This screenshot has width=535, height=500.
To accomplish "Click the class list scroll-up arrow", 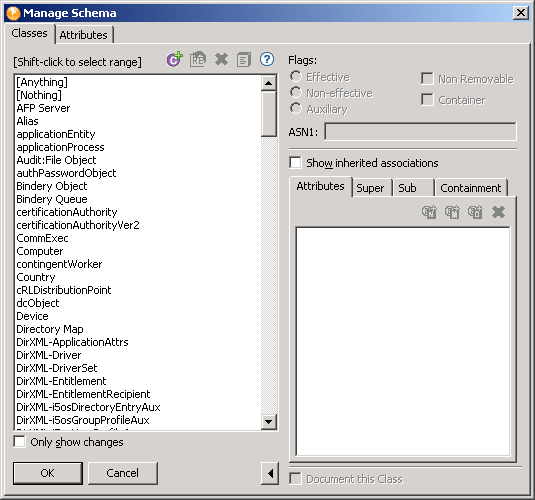I will click(269, 83).
